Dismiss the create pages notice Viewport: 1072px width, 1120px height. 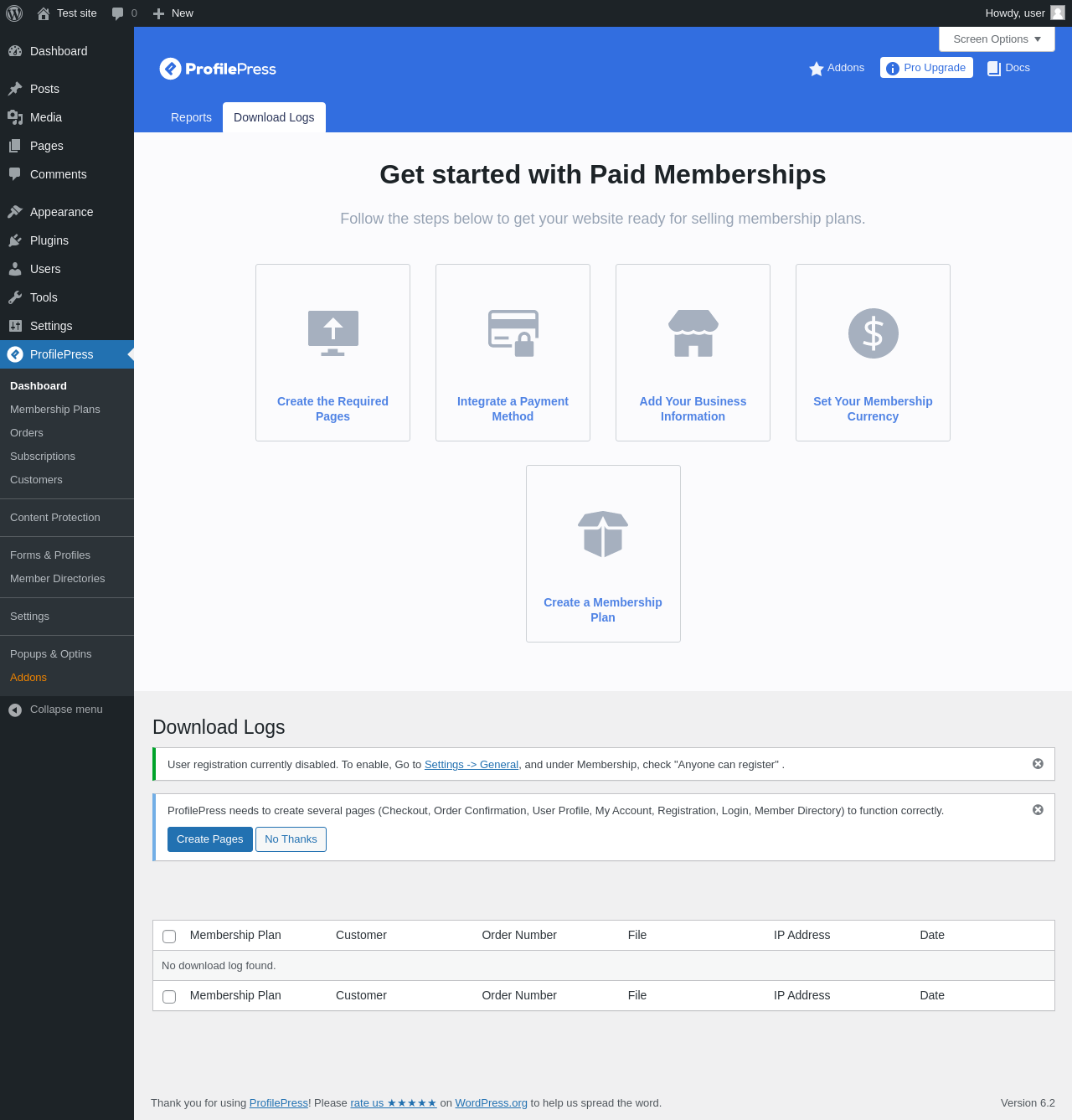pyautogui.click(x=1038, y=810)
